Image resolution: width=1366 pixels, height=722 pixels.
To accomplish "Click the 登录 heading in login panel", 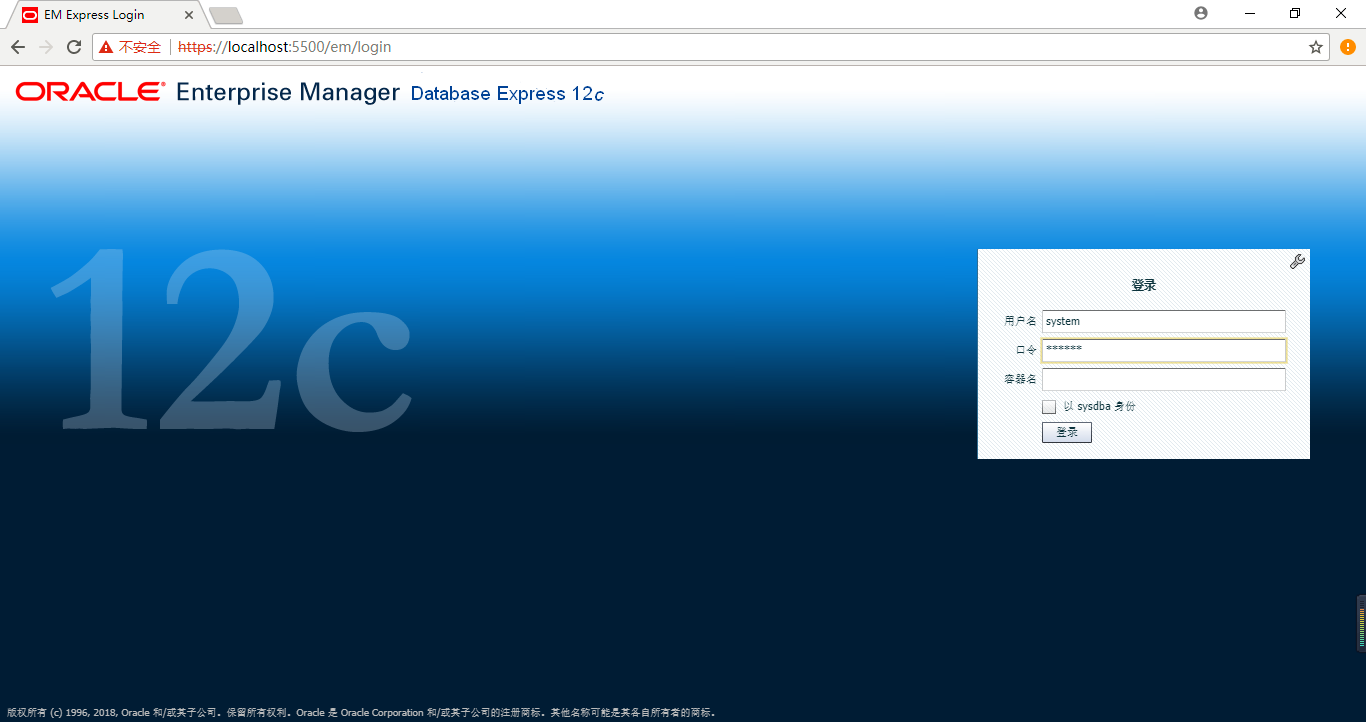I will click(1144, 285).
